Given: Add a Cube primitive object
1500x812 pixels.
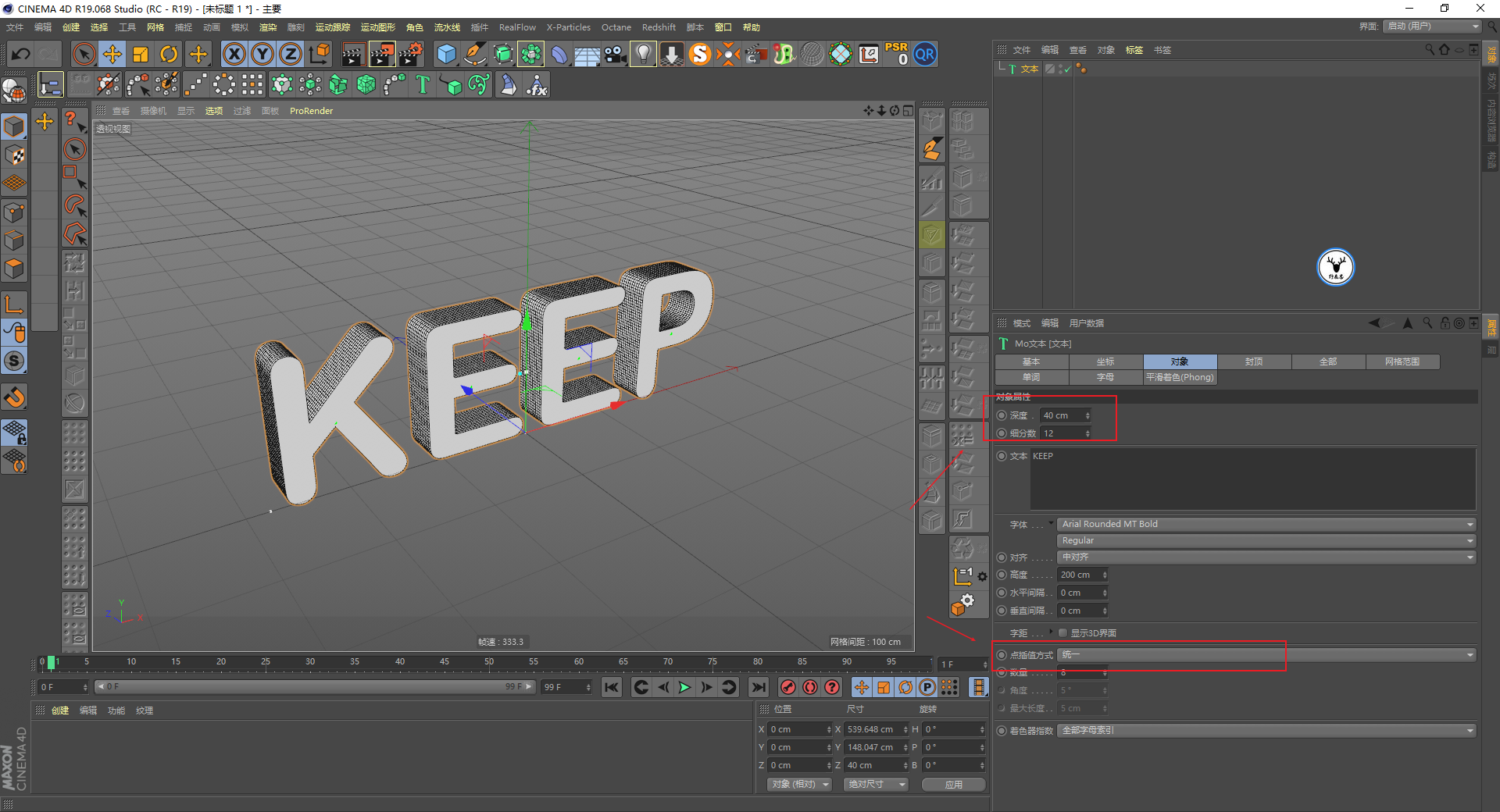Looking at the screenshot, I should click(447, 55).
